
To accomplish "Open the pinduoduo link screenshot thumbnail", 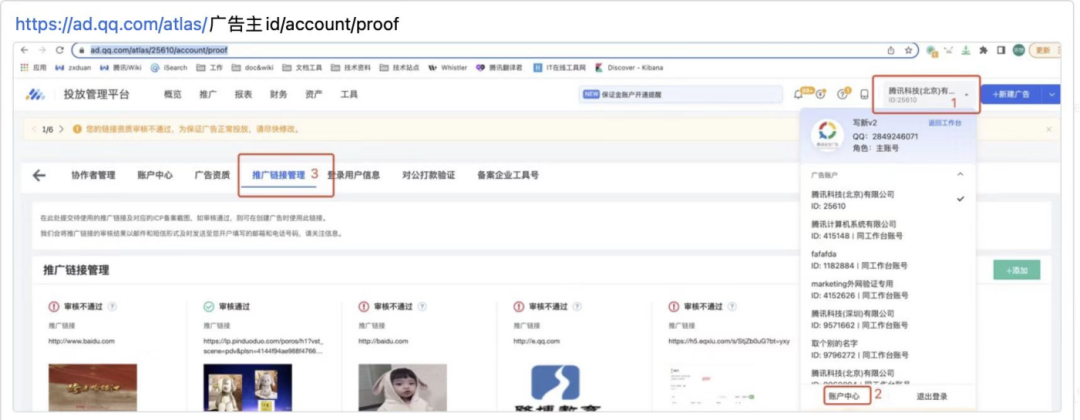I will (247, 388).
